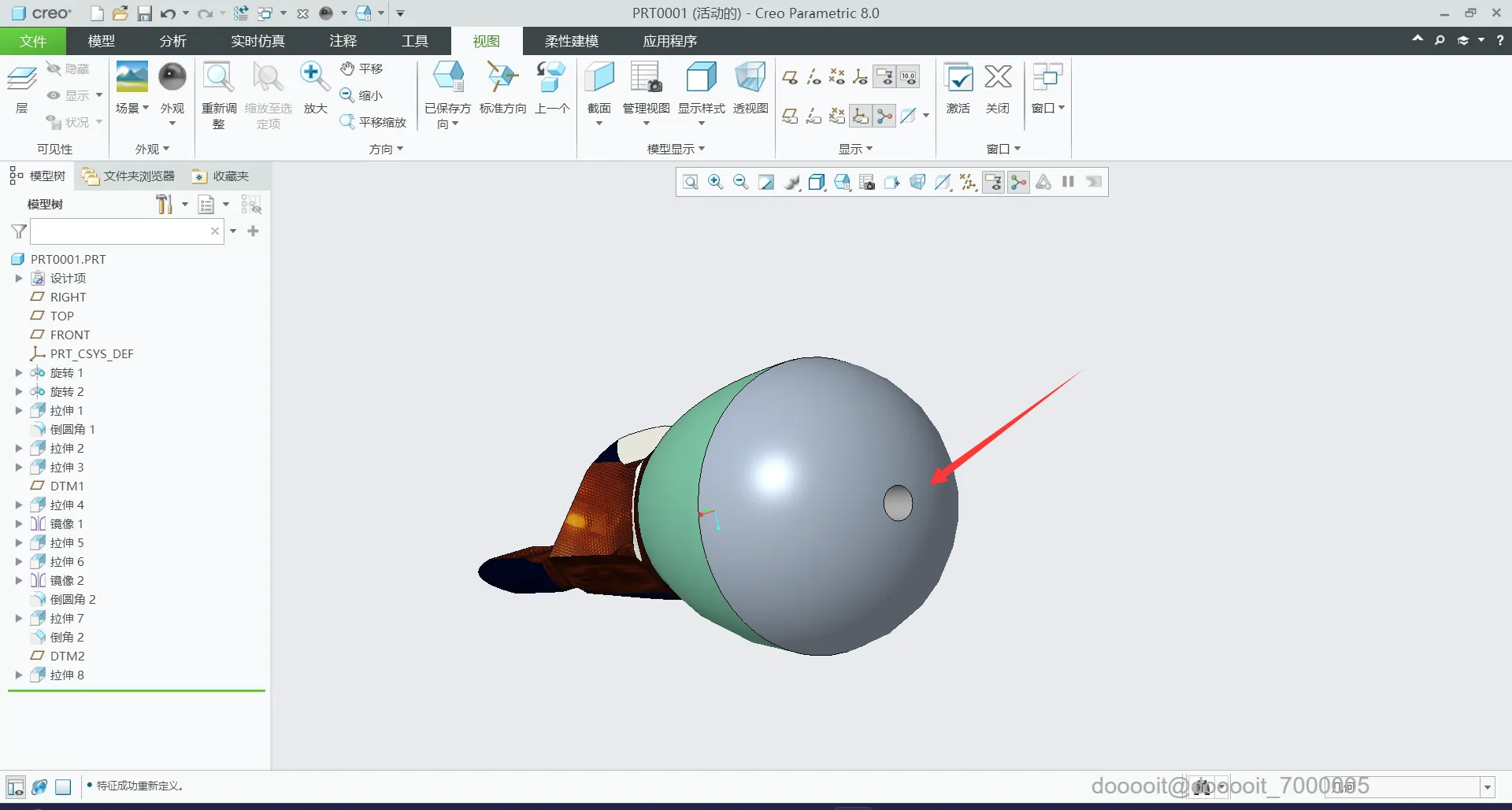Toggle spin center display in graphics toolbar
1512x810 pixels.
(x=1018, y=183)
